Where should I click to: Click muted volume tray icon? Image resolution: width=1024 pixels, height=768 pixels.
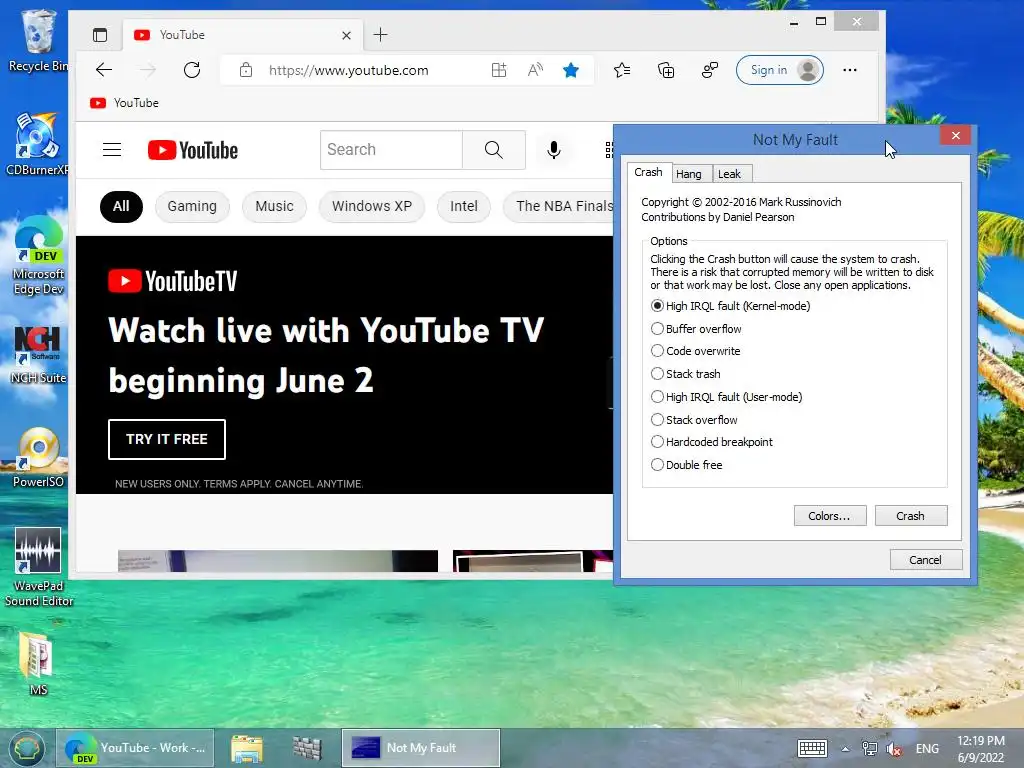(893, 749)
